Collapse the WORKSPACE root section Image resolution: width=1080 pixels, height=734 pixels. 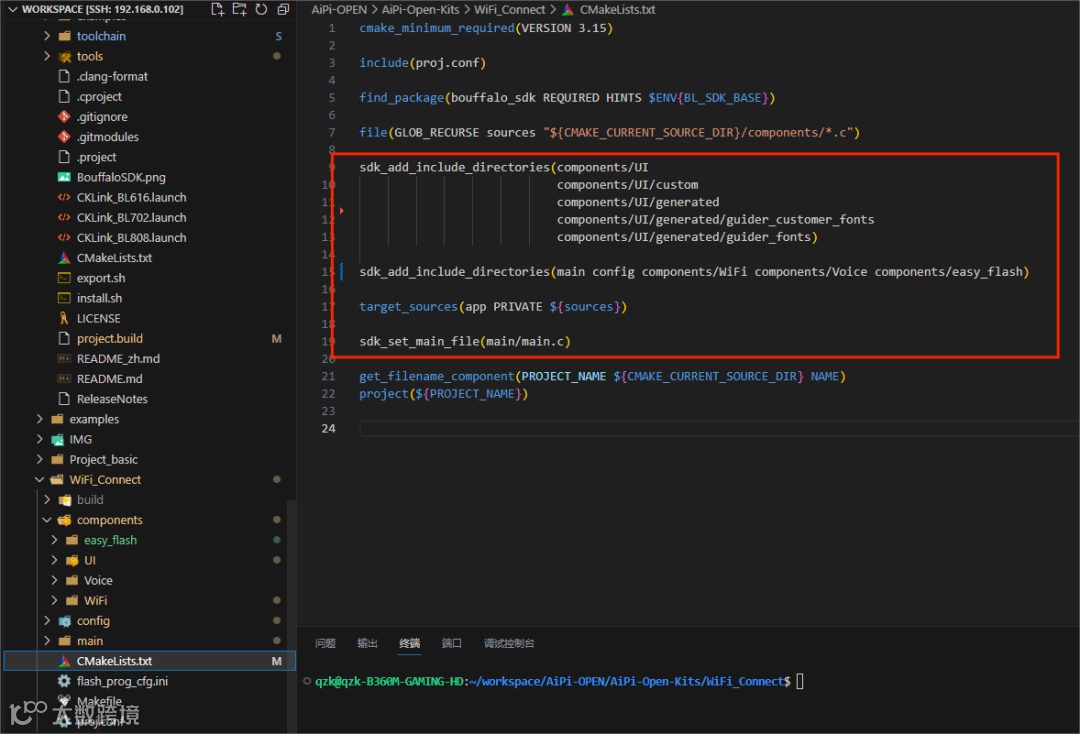coord(12,9)
